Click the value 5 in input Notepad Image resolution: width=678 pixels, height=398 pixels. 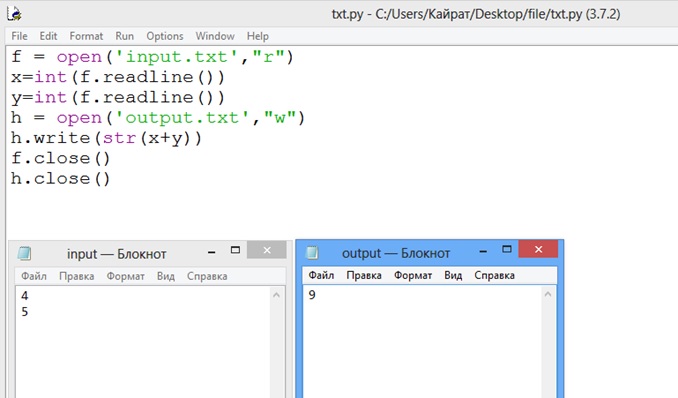point(25,311)
